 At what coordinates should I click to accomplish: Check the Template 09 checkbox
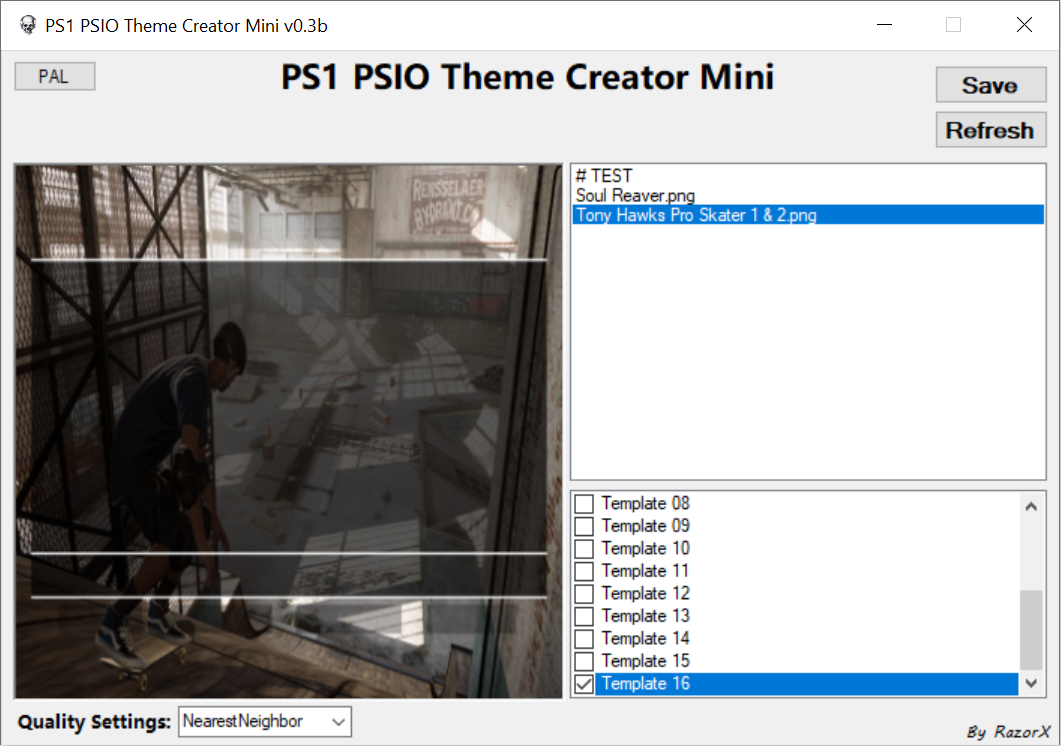[x=584, y=526]
